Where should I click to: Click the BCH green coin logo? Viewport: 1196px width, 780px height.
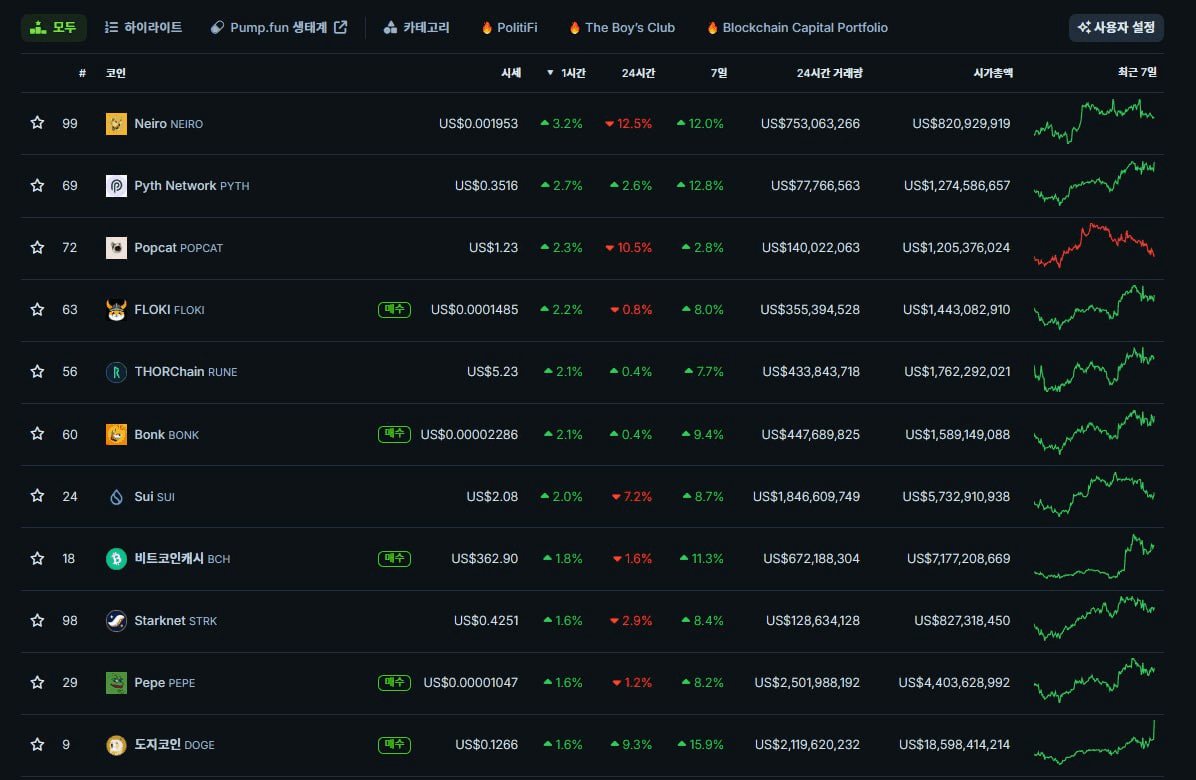coord(116,558)
